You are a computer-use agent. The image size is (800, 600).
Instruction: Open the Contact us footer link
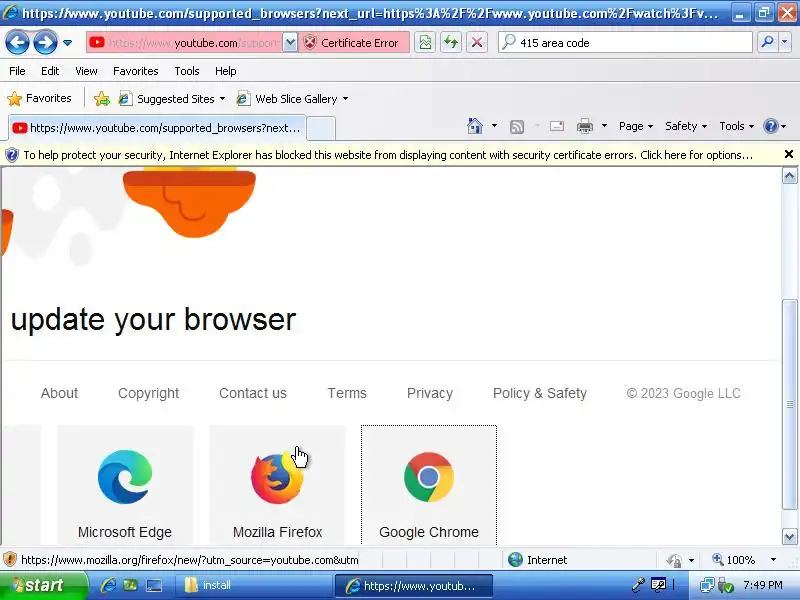pos(253,393)
